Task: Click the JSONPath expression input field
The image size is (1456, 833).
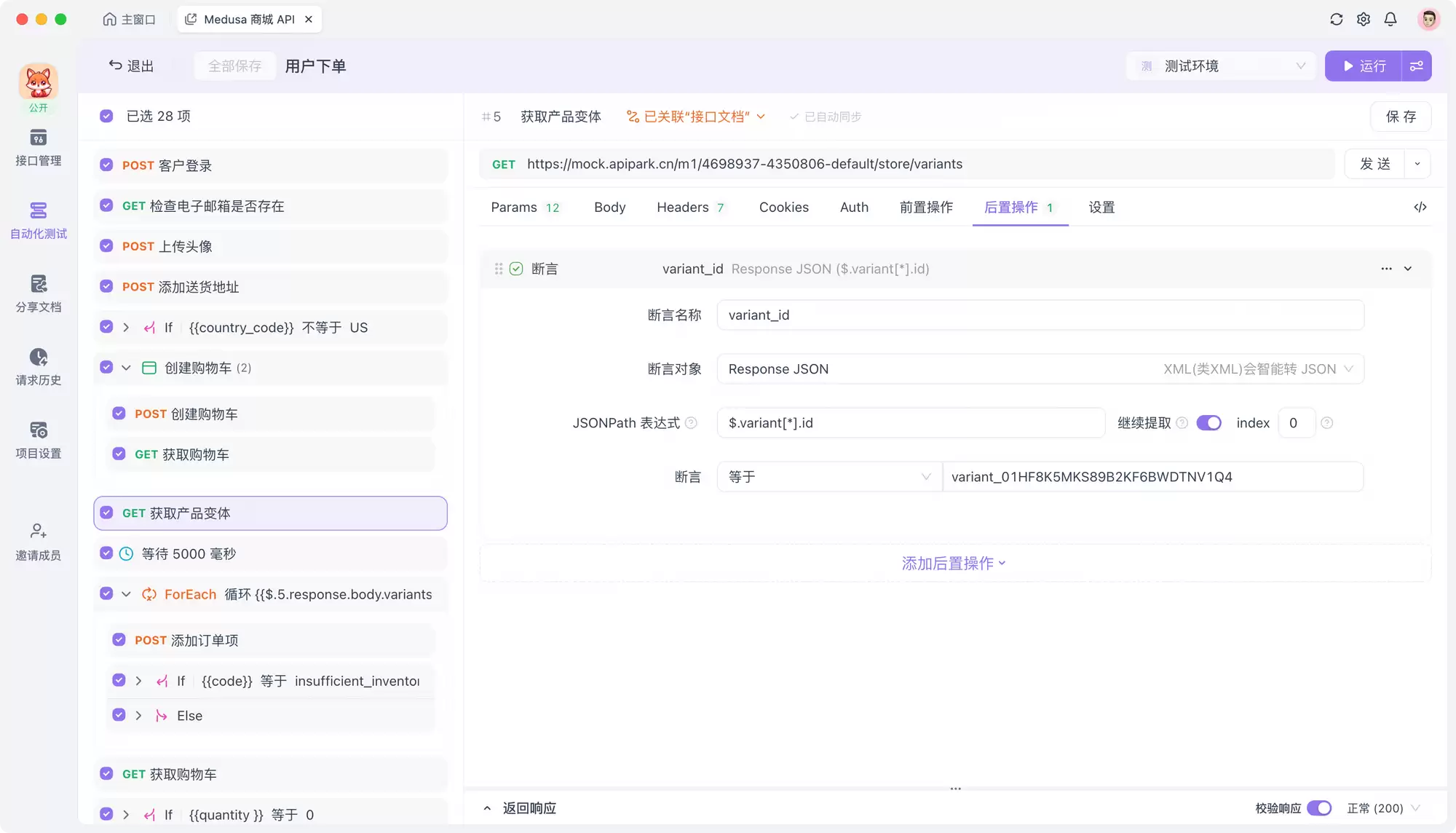Action: (911, 423)
